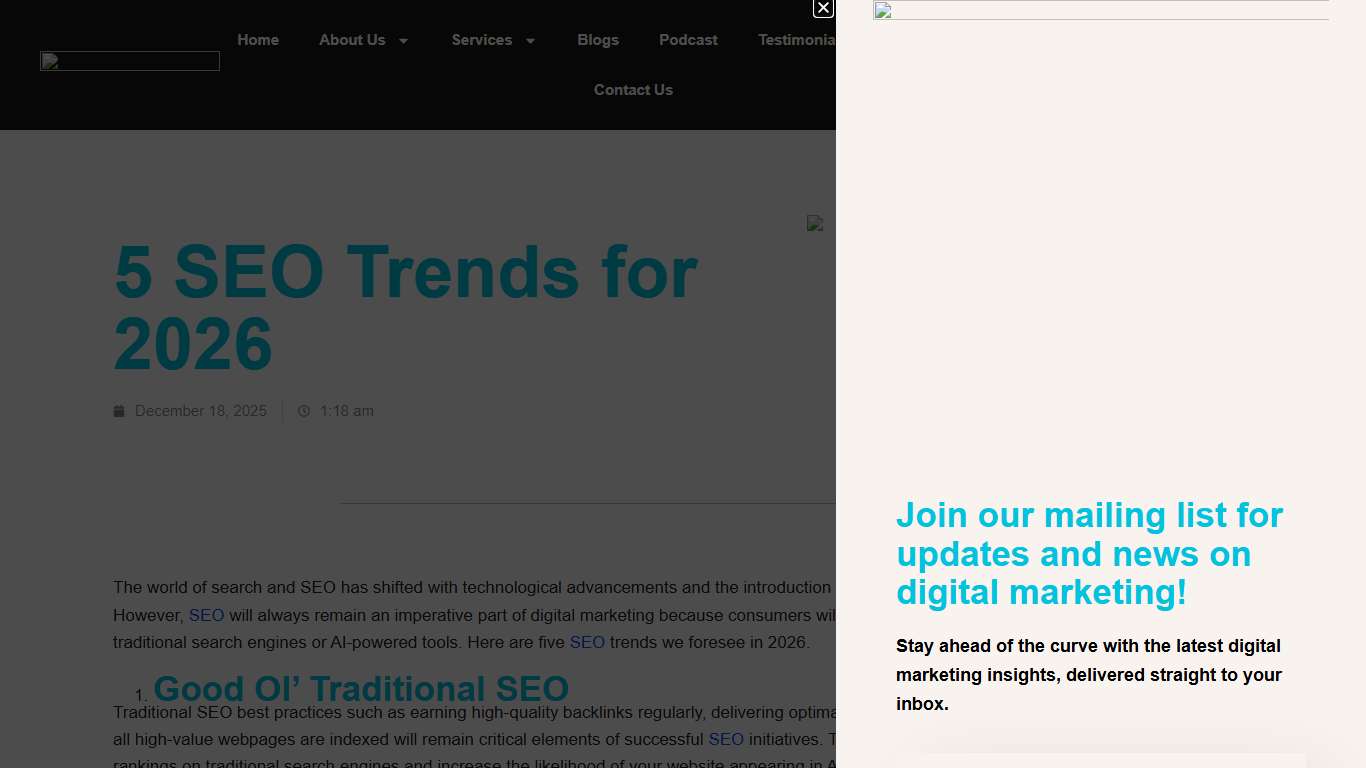Click the X icon to close the newsletter popup
Image resolution: width=1366 pixels, height=768 pixels.
[823, 9]
